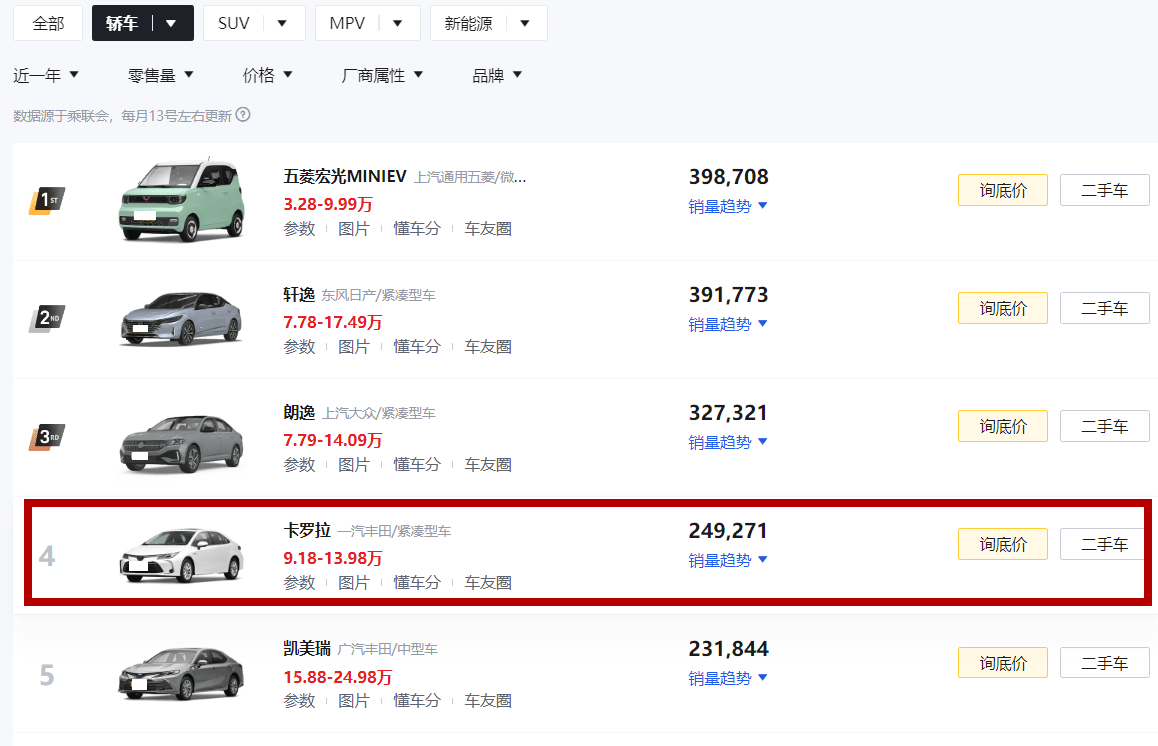
Task: Click 二手车 button for 卡罗拉
Action: (x=1104, y=544)
